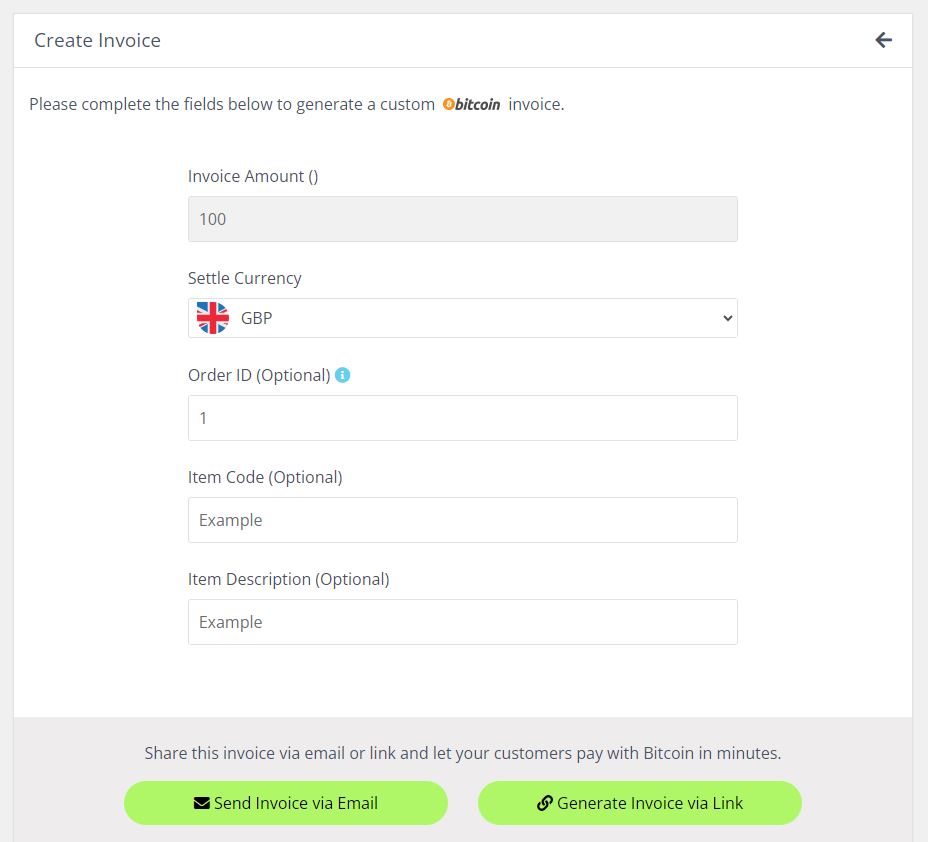Screen dimensions: 928x842
Task: Click the back arrow icon
Action: click(x=883, y=40)
